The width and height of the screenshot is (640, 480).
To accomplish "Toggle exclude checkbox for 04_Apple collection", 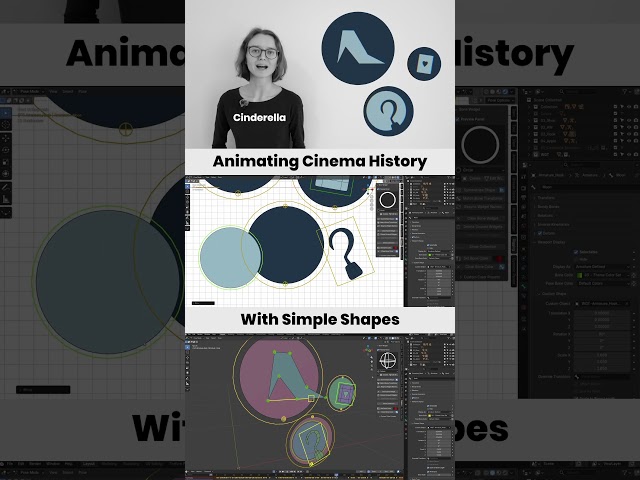I will coord(615,141).
